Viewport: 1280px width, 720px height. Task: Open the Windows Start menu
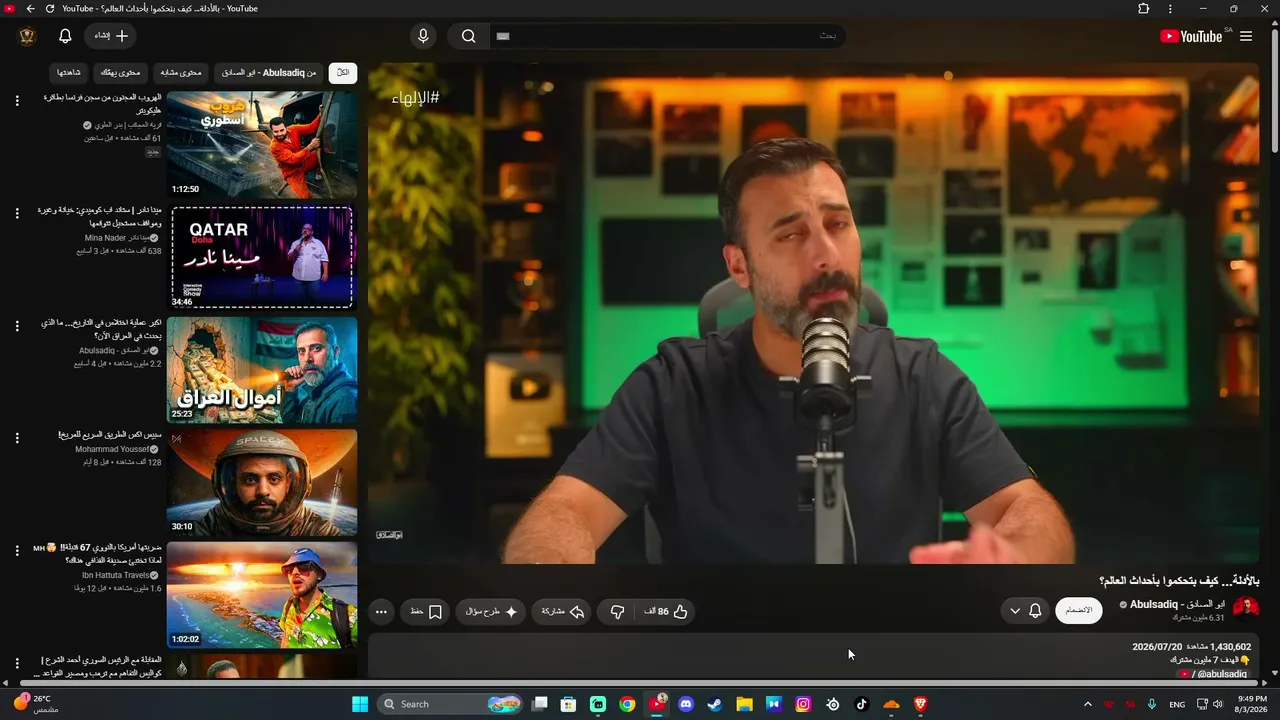tap(360, 704)
